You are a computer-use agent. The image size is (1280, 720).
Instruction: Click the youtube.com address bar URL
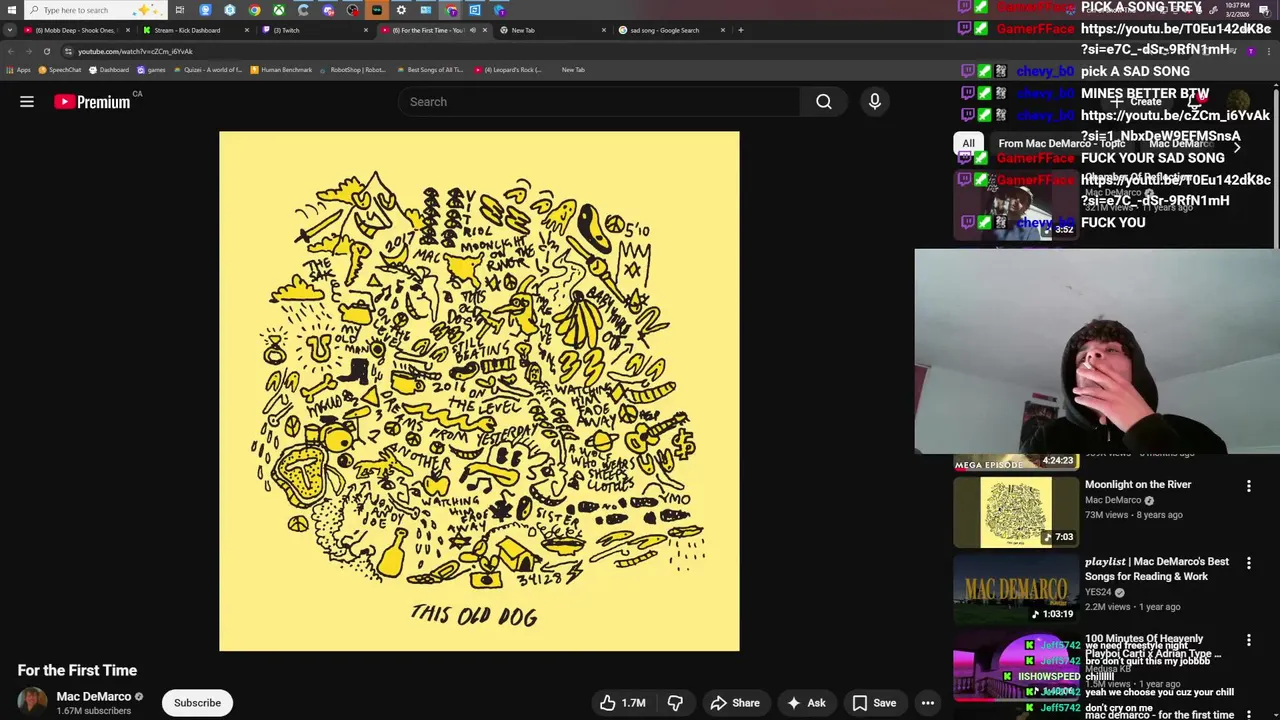click(135, 51)
